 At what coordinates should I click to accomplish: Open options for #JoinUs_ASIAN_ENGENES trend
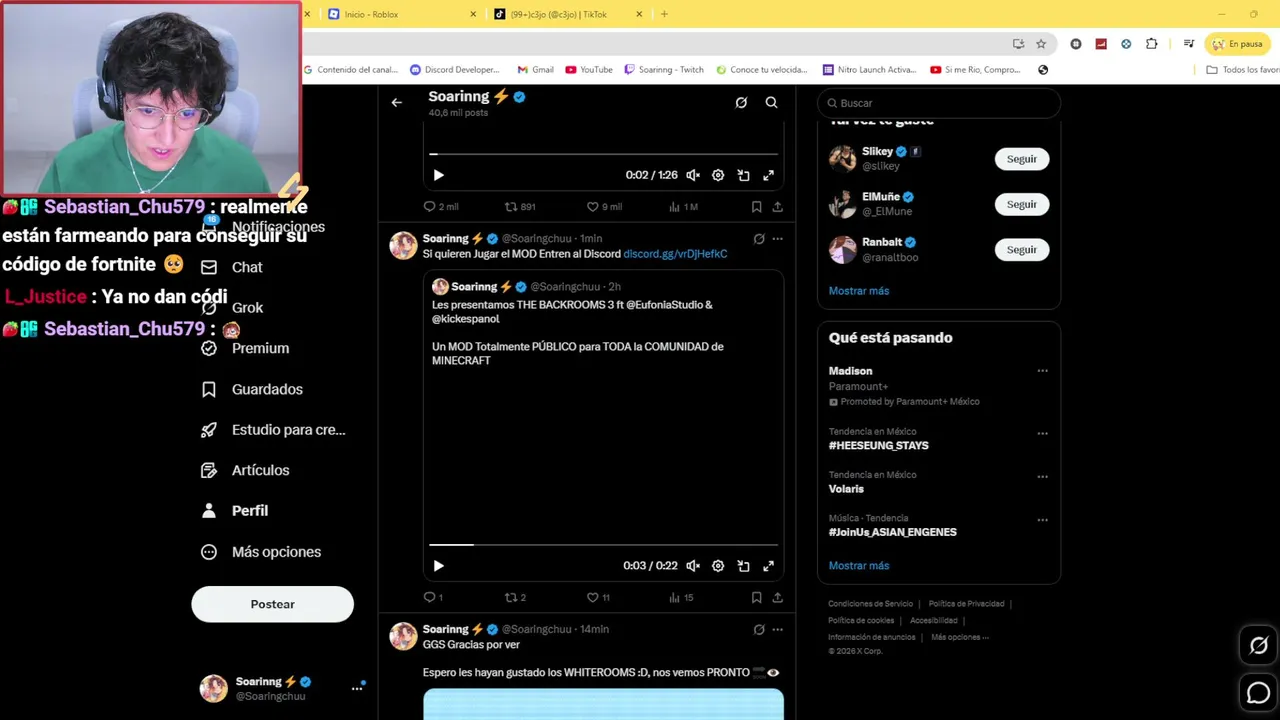click(x=1042, y=520)
